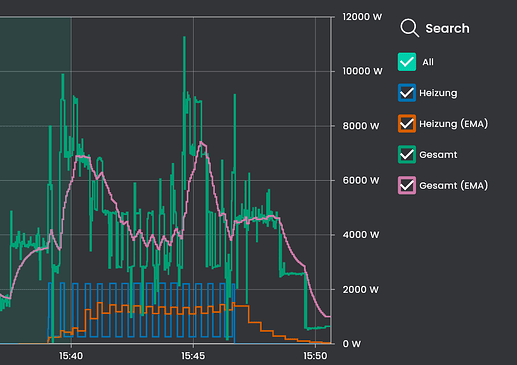Click the 15:40 time axis label
Image resolution: width=517 pixels, height=365 pixels.
click(x=71, y=356)
